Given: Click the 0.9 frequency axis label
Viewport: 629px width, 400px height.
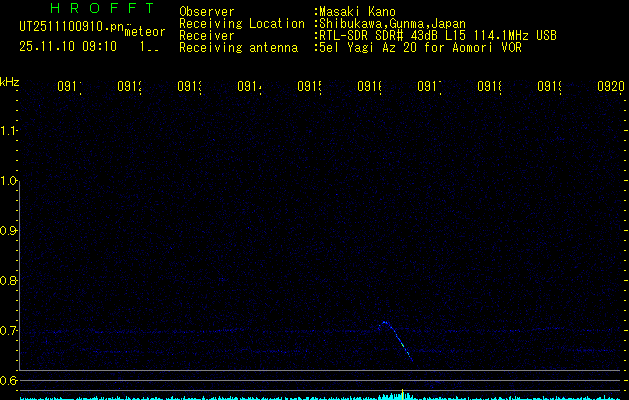Looking at the screenshot, I should pos(9,231).
